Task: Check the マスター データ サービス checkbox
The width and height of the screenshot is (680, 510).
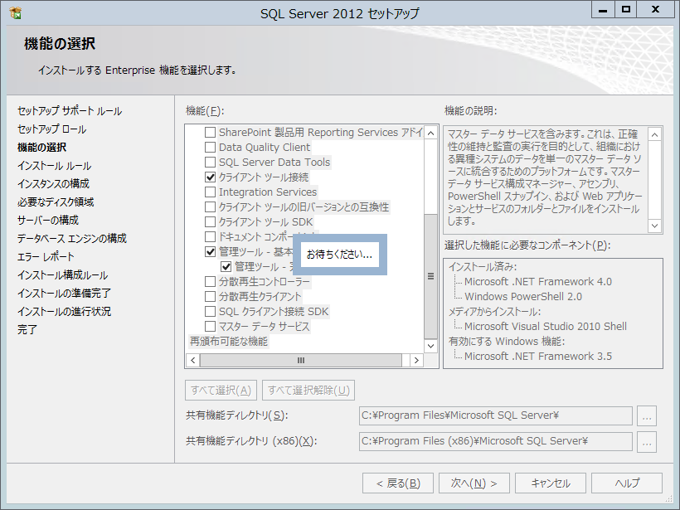Action: (x=210, y=326)
